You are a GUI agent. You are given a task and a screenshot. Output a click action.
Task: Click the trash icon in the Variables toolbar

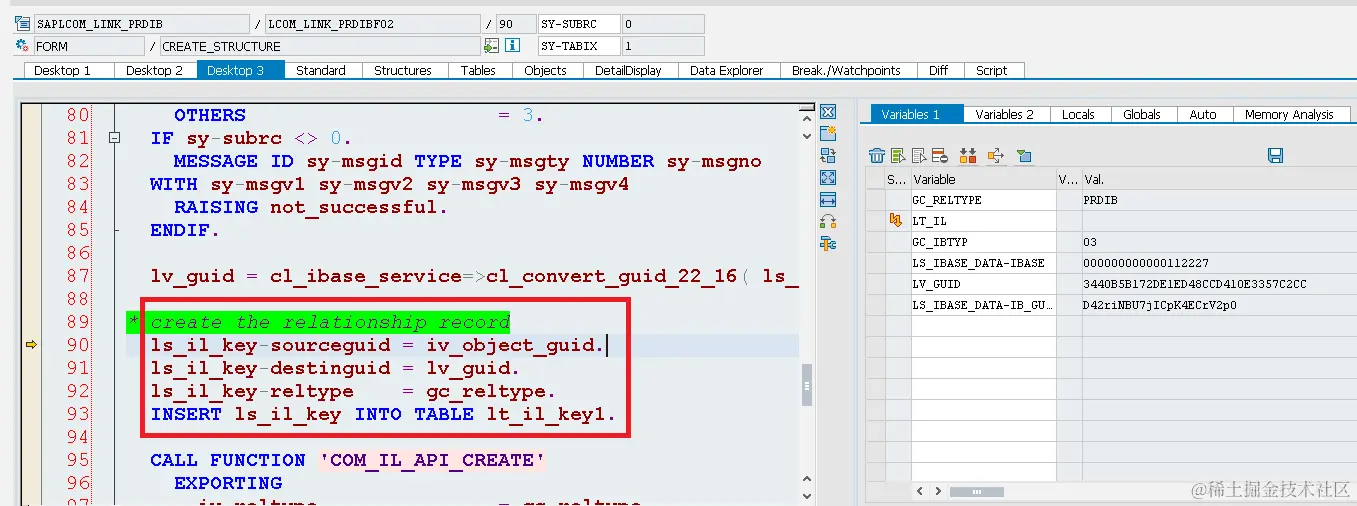(877, 155)
